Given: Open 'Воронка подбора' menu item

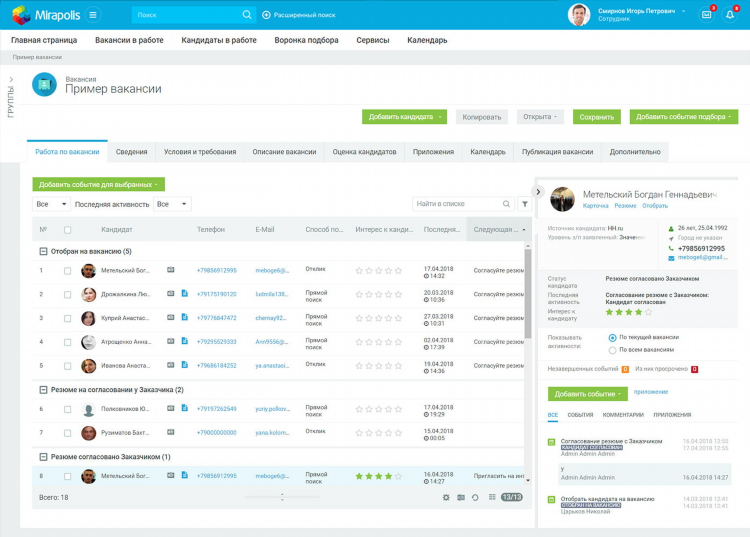Looking at the screenshot, I should point(306,40).
